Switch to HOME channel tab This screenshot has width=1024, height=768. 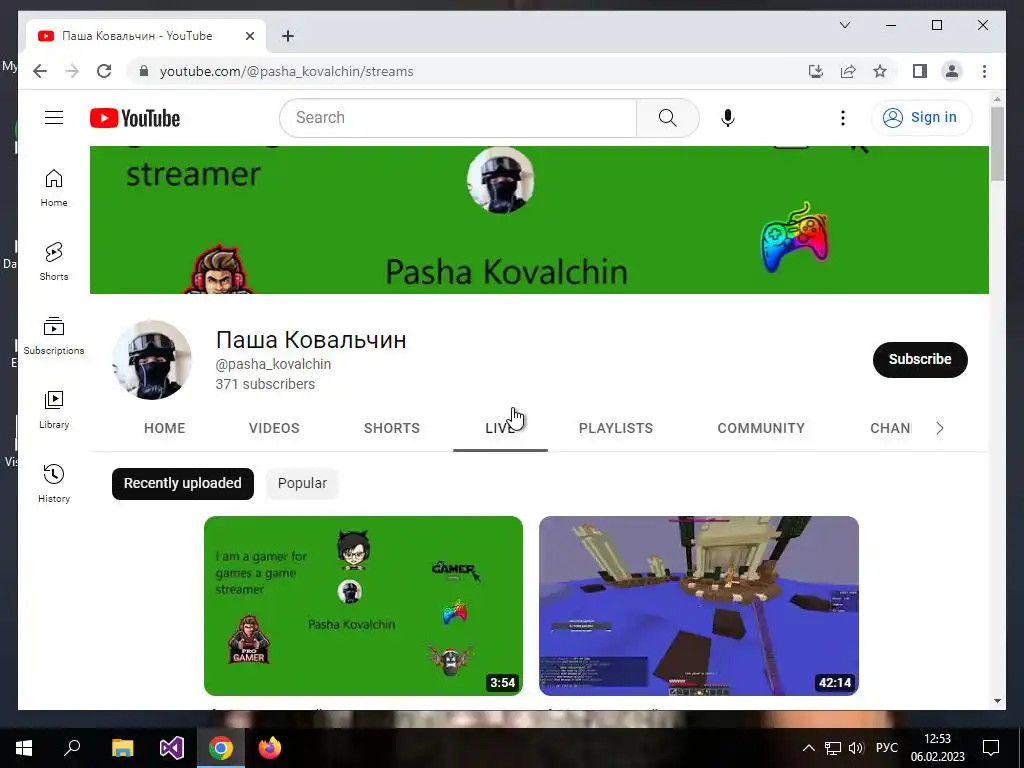coord(165,428)
